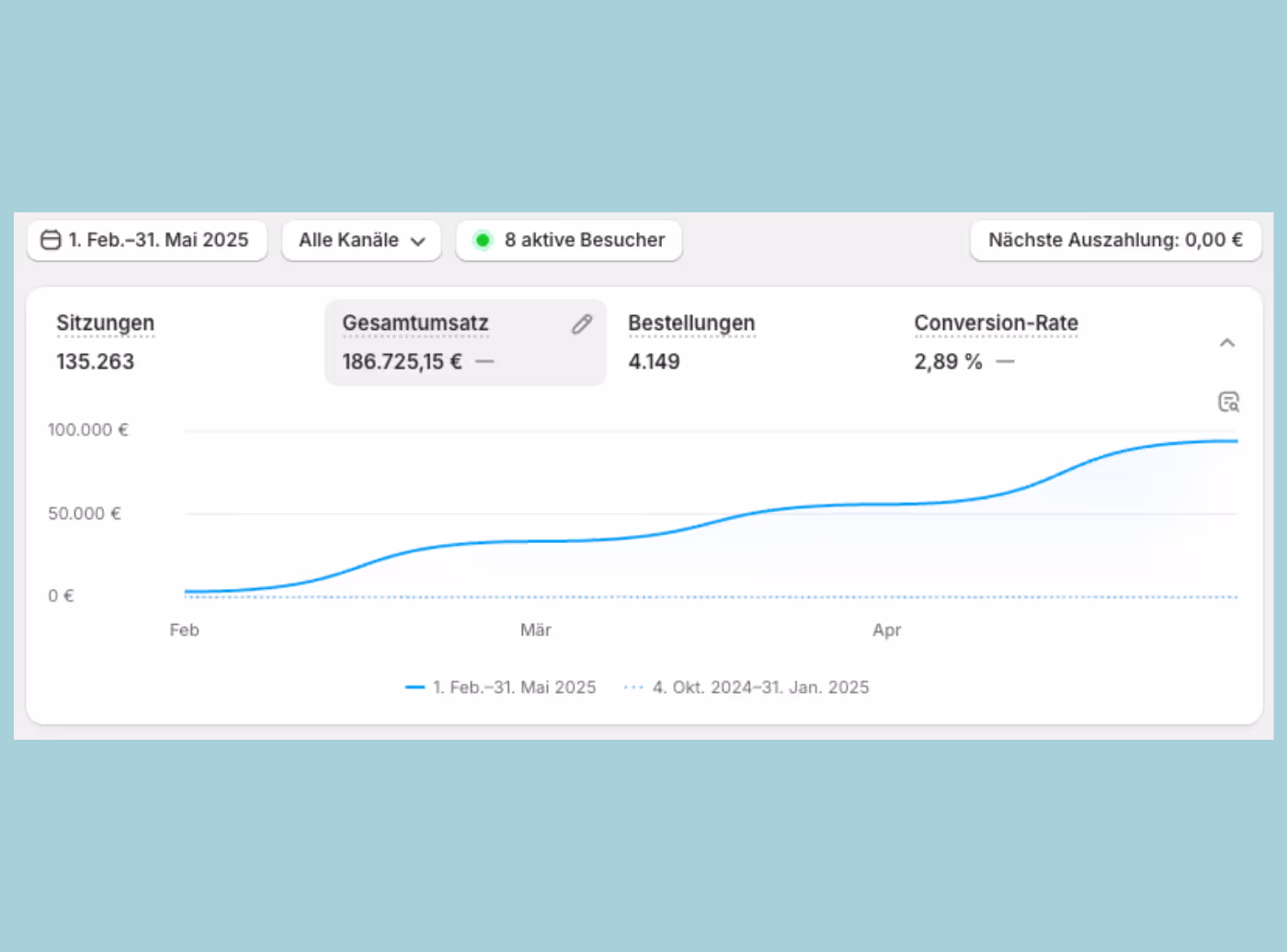Click the dash indicator next to 2,89 %
Screen dimensions: 1287x952
(x=1005, y=362)
